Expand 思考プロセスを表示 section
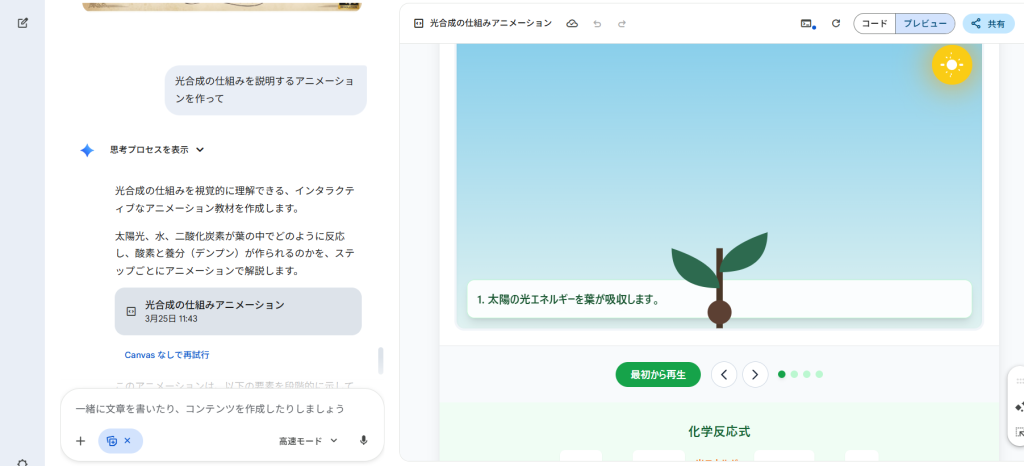Screen dimensions: 1024x466 pyautogui.click(x=157, y=150)
